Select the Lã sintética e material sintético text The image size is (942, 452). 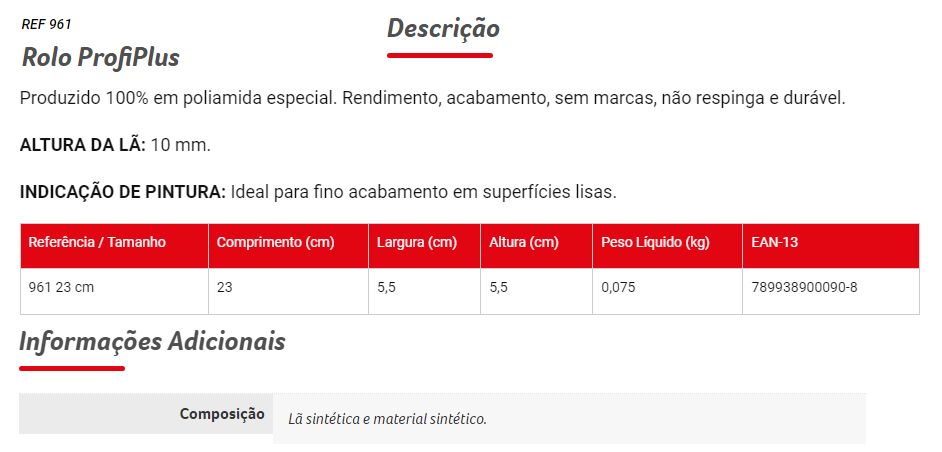(x=386, y=418)
